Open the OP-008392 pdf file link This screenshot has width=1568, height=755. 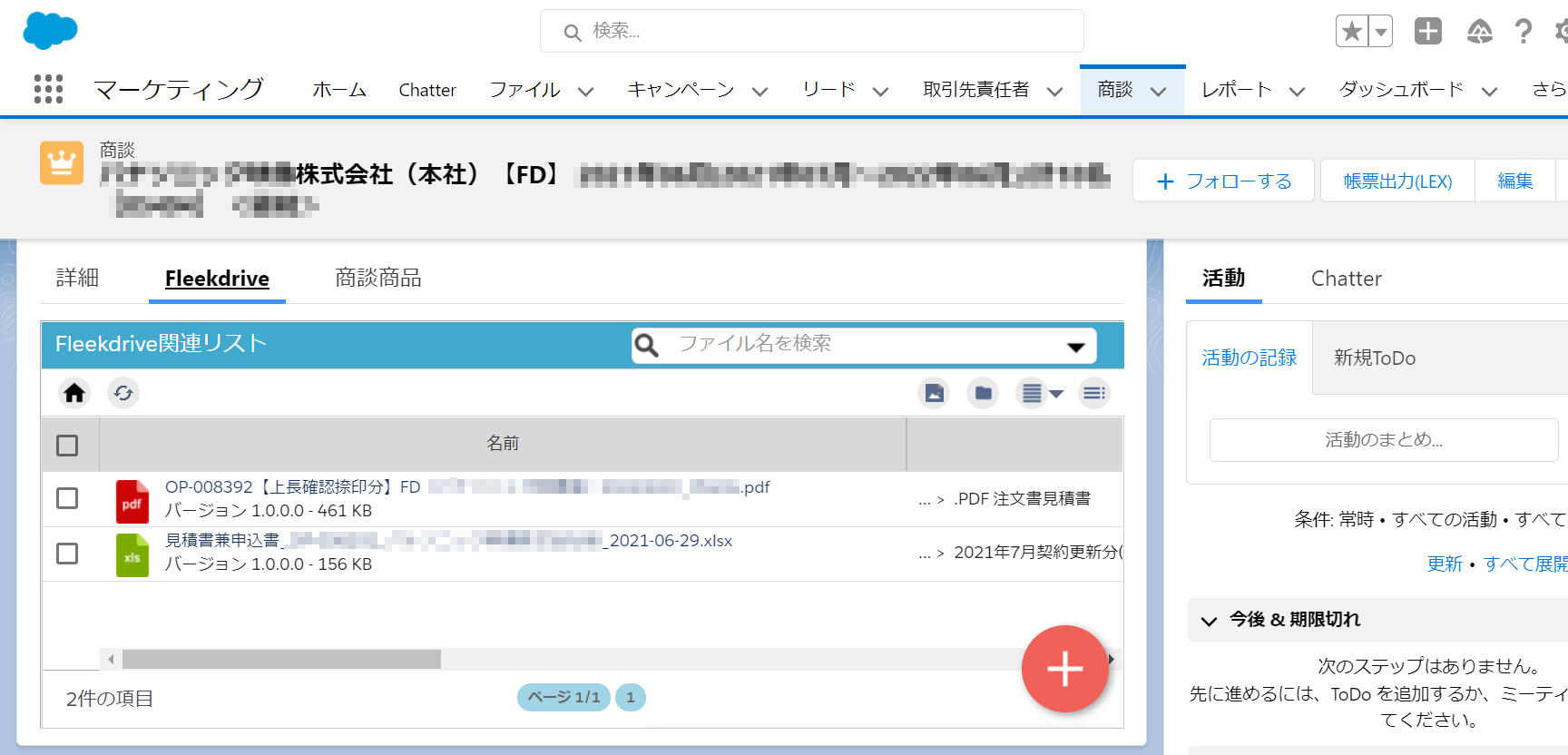(466, 487)
